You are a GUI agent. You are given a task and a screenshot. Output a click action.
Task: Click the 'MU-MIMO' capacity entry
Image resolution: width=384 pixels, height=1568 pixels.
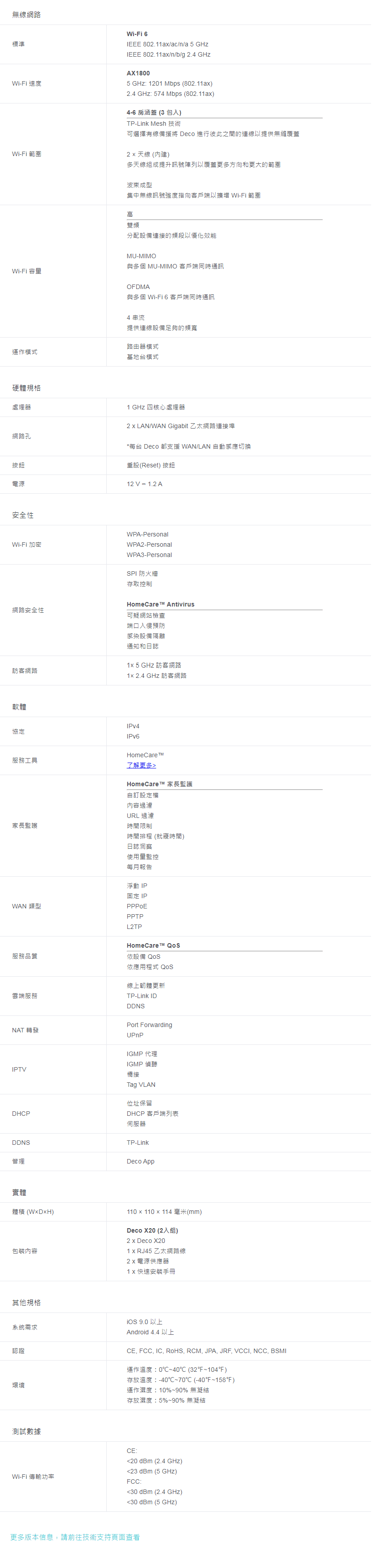[142, 256]
